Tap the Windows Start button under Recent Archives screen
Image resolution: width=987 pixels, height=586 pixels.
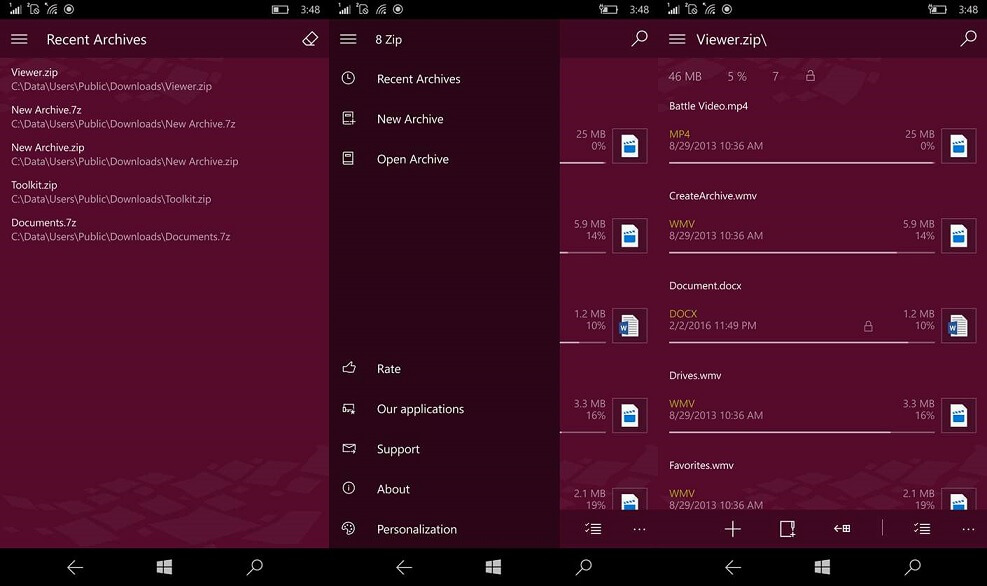pyautogui.click(x=164, y=567)
